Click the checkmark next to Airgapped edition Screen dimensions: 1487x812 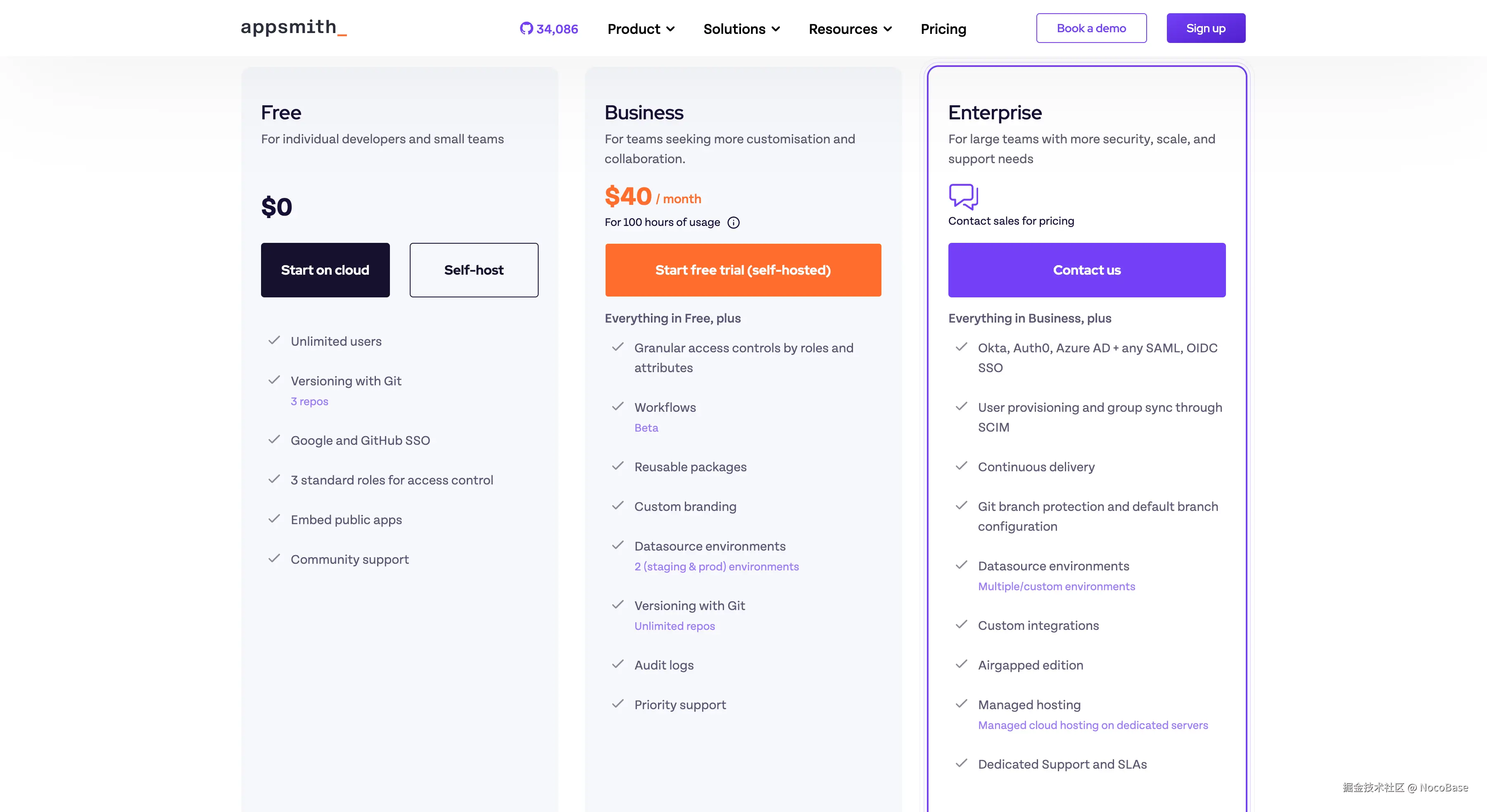961,664
